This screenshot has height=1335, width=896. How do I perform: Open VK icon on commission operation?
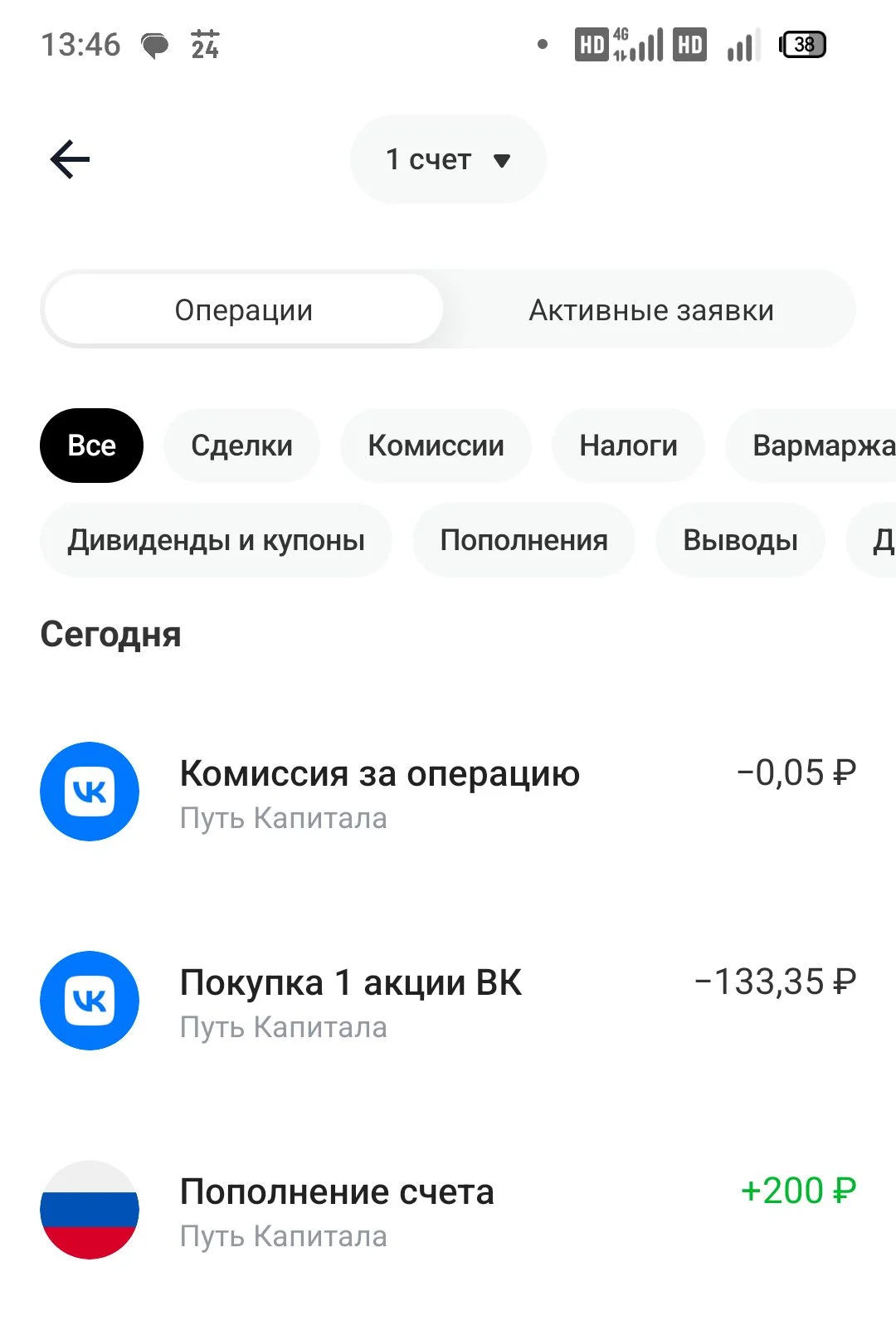(x=90, y=792)
